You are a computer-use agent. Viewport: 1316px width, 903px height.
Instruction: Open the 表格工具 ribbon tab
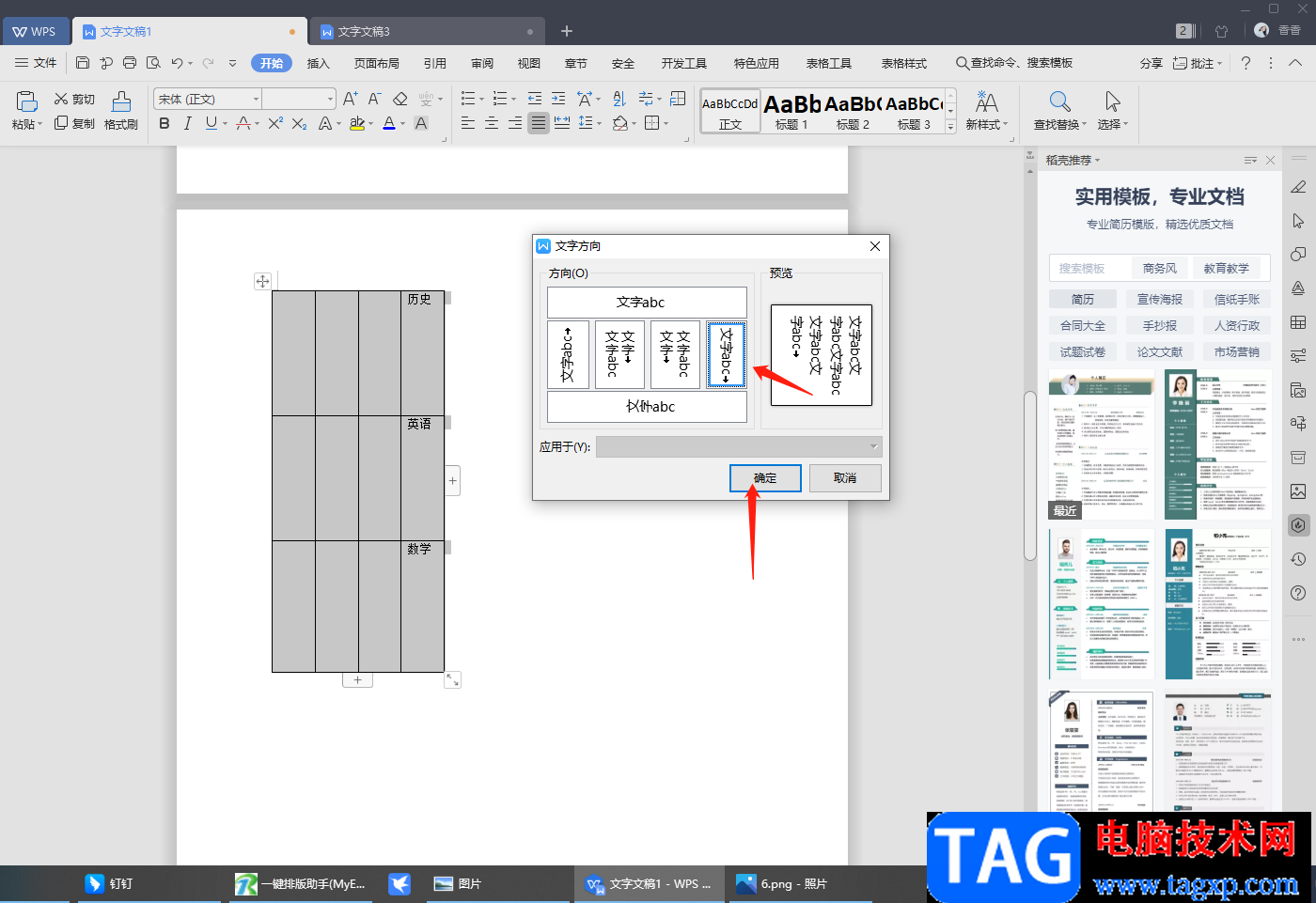click(x=829, y=63)
